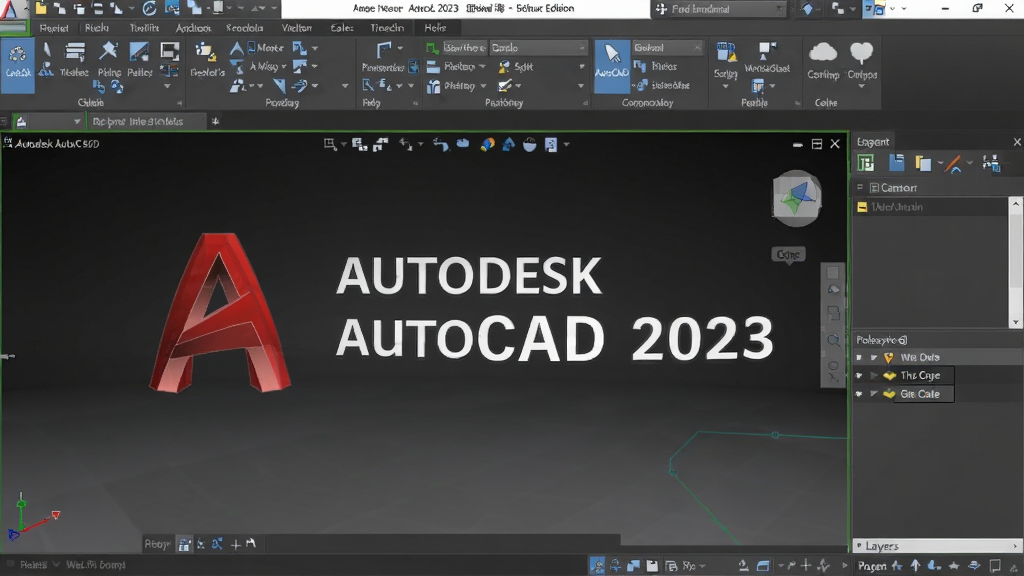This screenshot has height=576, width=1024.
Task: Select the tool above the 'Tisäee' label in the ribbon
Action: pyautogui.click(x=74, y=53)
